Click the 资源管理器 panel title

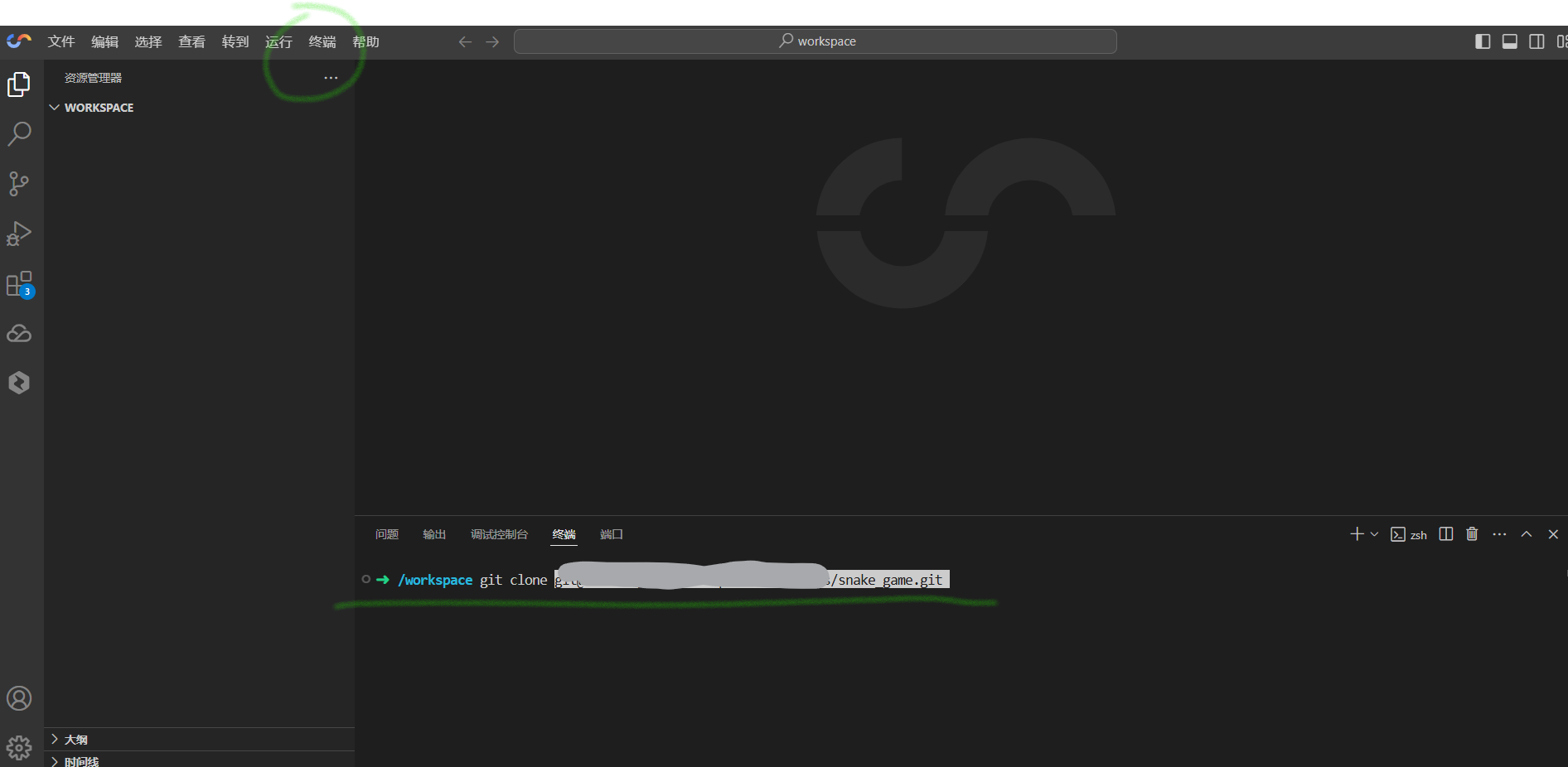93,78
